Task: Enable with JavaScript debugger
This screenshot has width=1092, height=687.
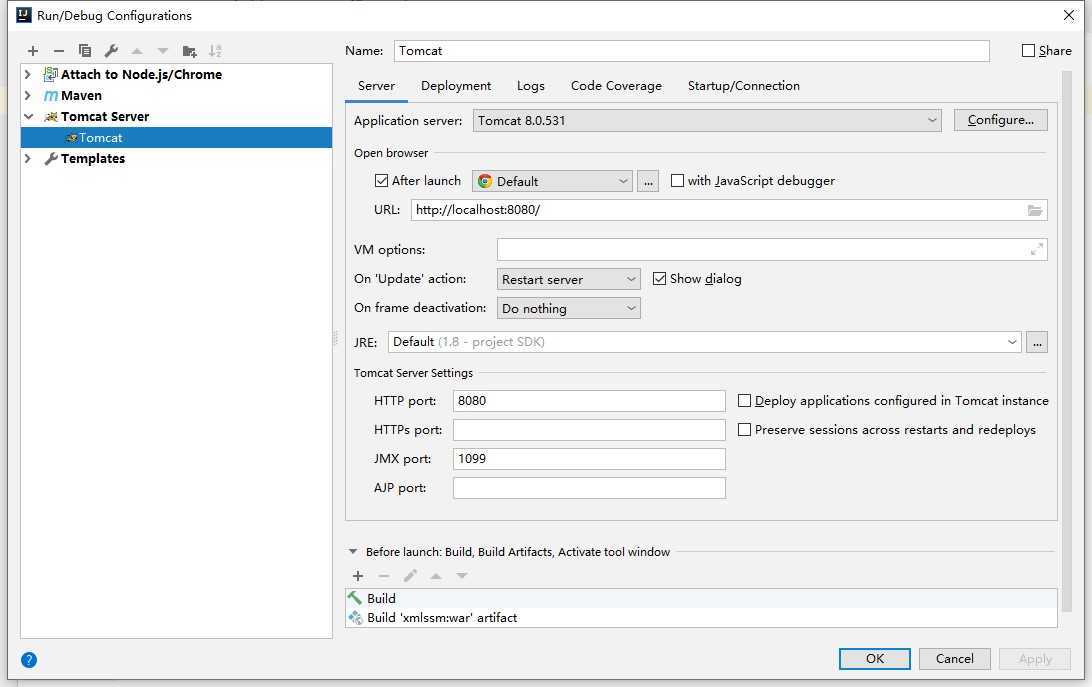Action: pyautogui.click(x=677, y=181)
